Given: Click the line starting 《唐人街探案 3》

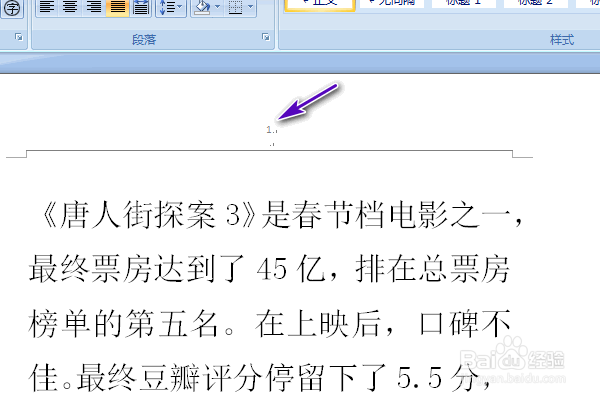Looking at the screenshot, I should pos(281,214).
